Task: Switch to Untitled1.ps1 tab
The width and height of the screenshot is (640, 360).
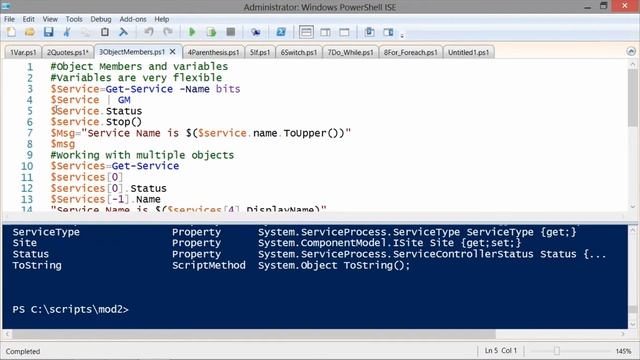Action: coord(469,52)
